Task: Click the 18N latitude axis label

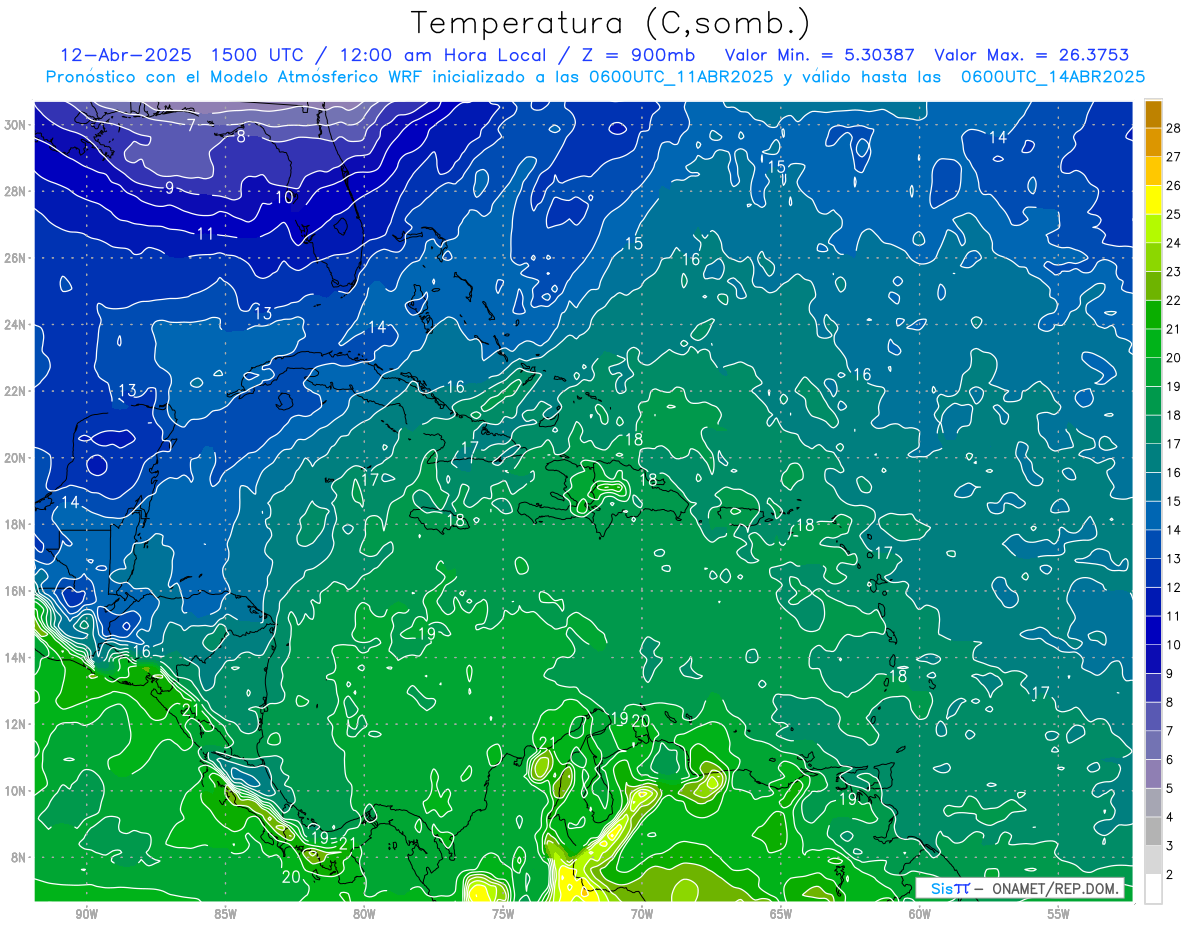Action: (17, 524)
